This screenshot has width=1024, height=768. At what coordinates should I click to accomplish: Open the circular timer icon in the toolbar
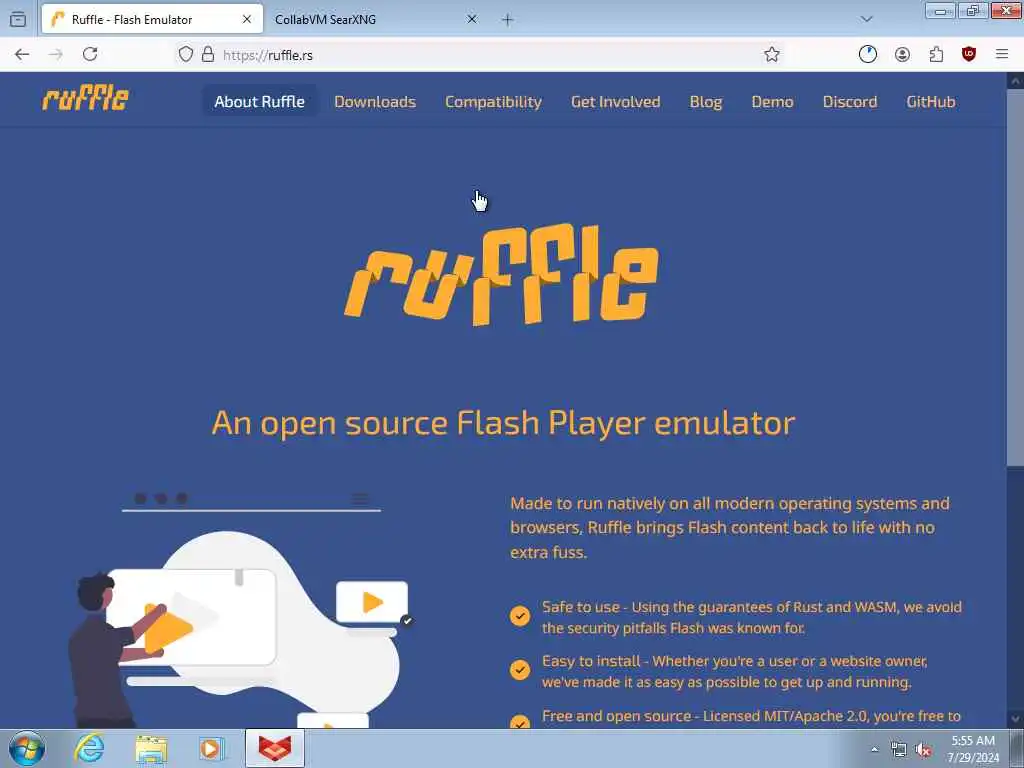click(x=868, y=55)
